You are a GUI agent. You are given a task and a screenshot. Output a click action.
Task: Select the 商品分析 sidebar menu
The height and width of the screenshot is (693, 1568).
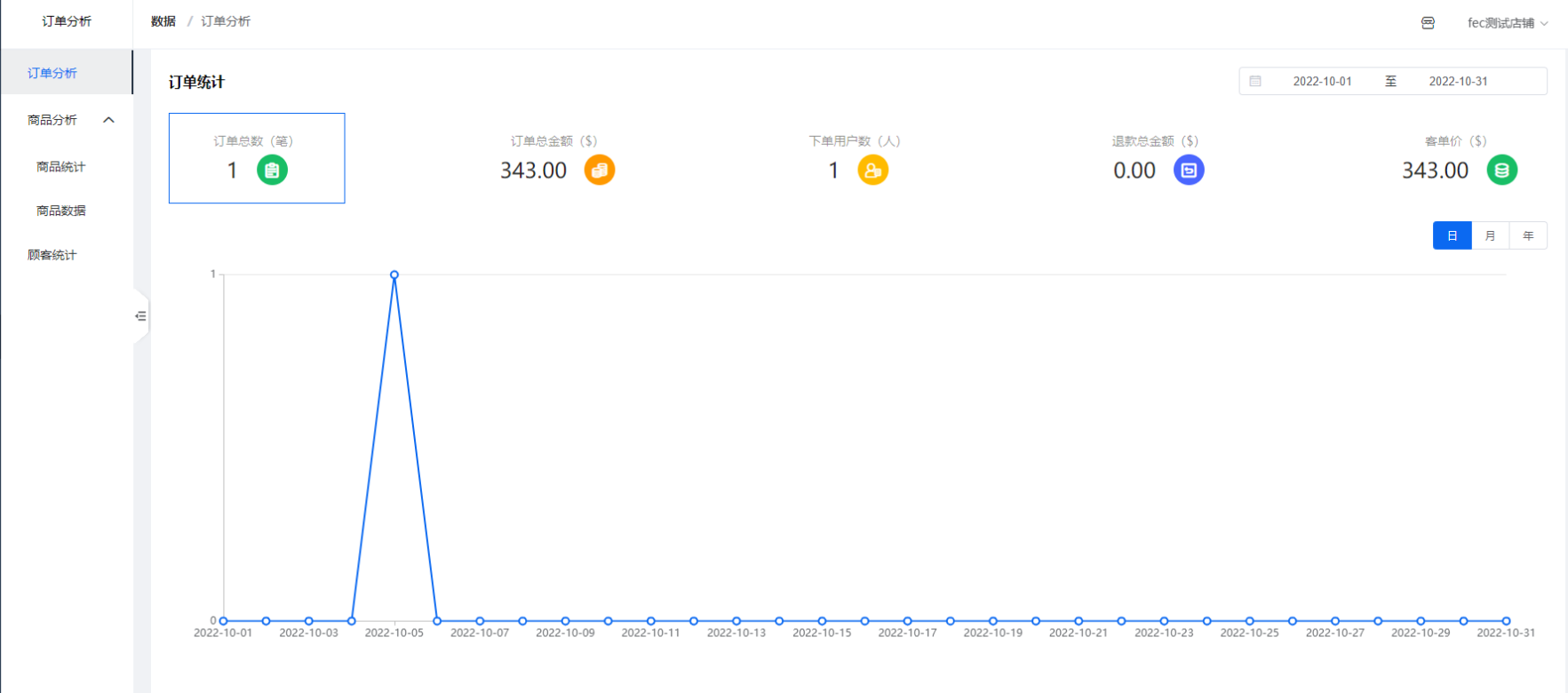click(x=67, y=120)
